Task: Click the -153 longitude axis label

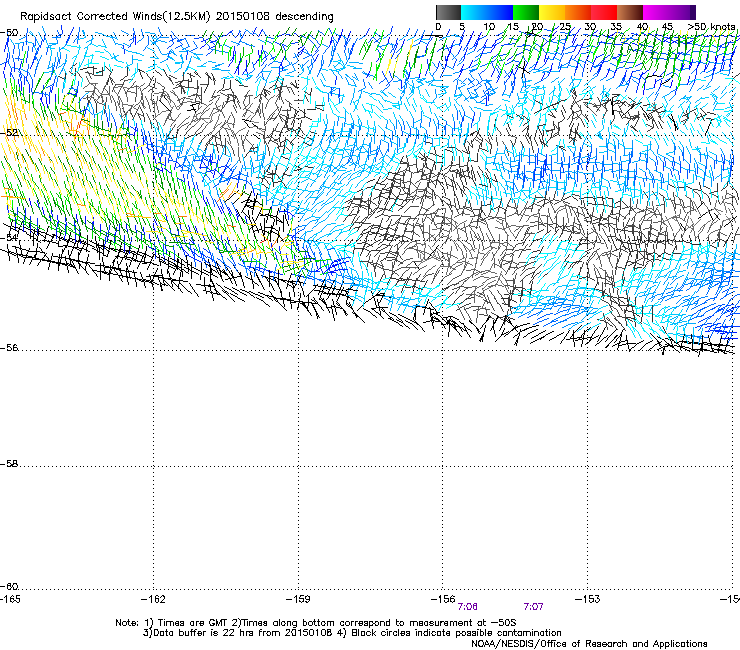Action: (588, 599)
